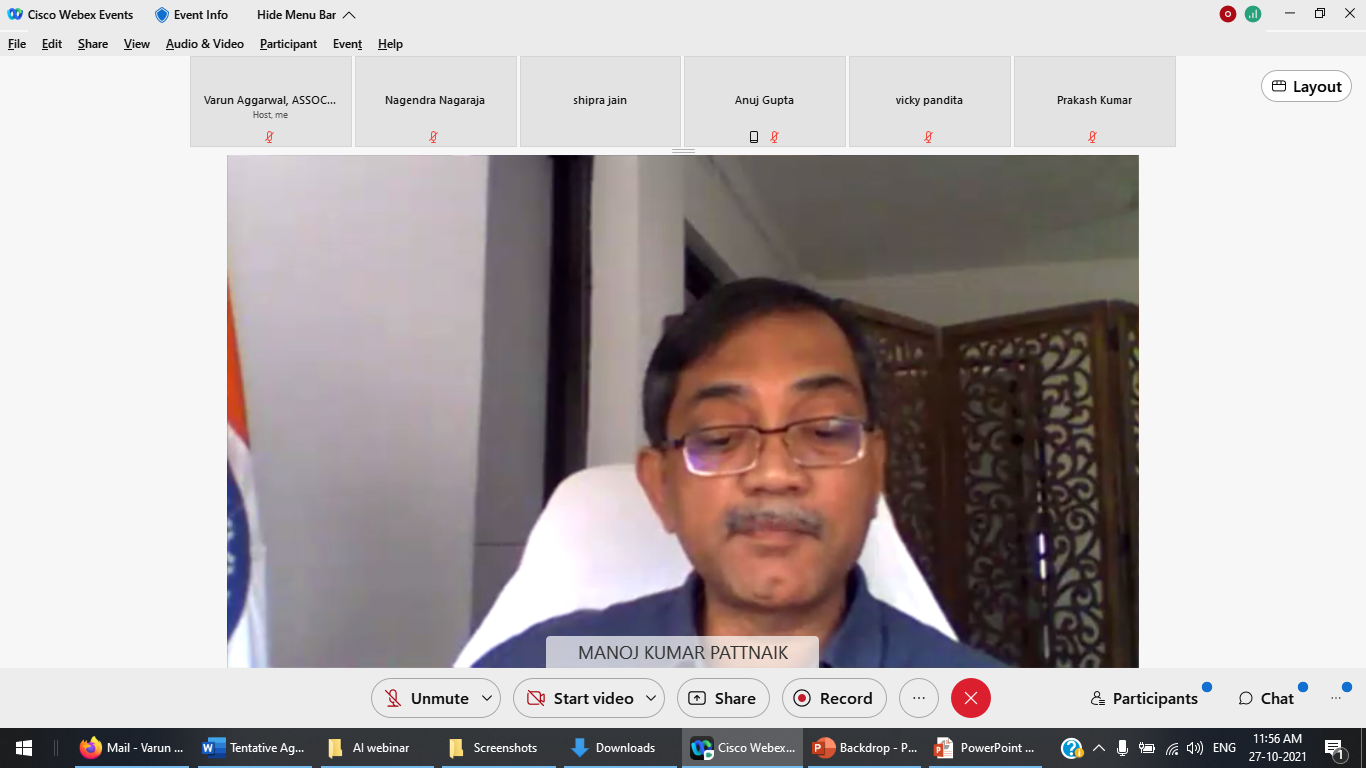
Task: Click the red recording indicator icon
Action: coord(1228,14)
